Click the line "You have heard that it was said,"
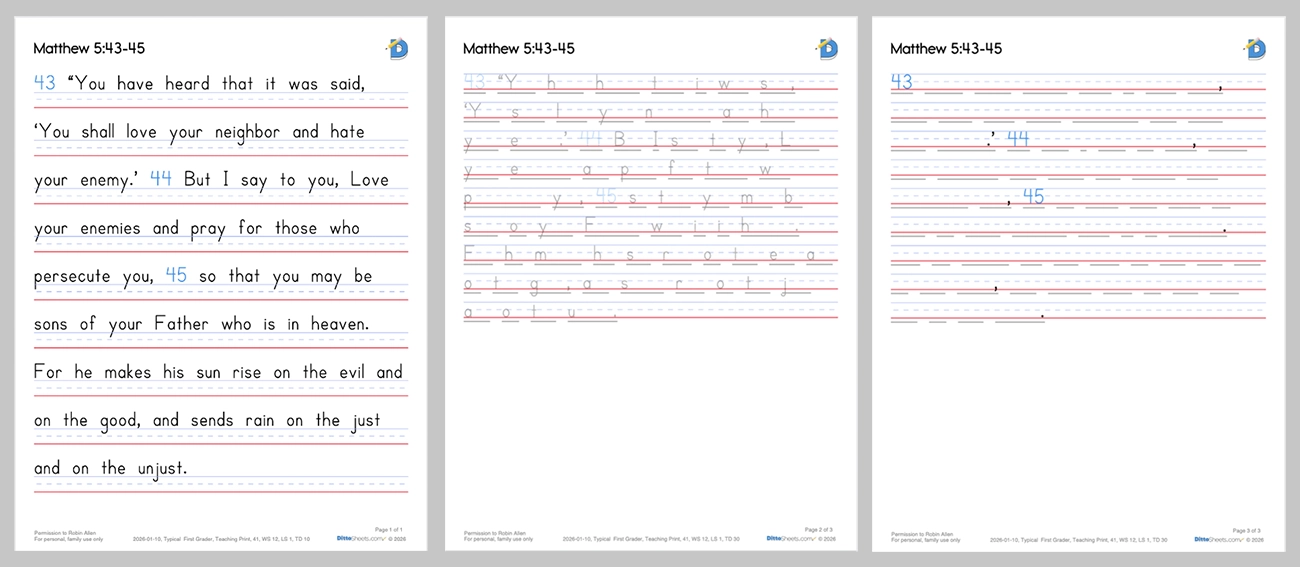This screenshot has height=567, width=1300. pyautogui.click(x=215, y=84)
